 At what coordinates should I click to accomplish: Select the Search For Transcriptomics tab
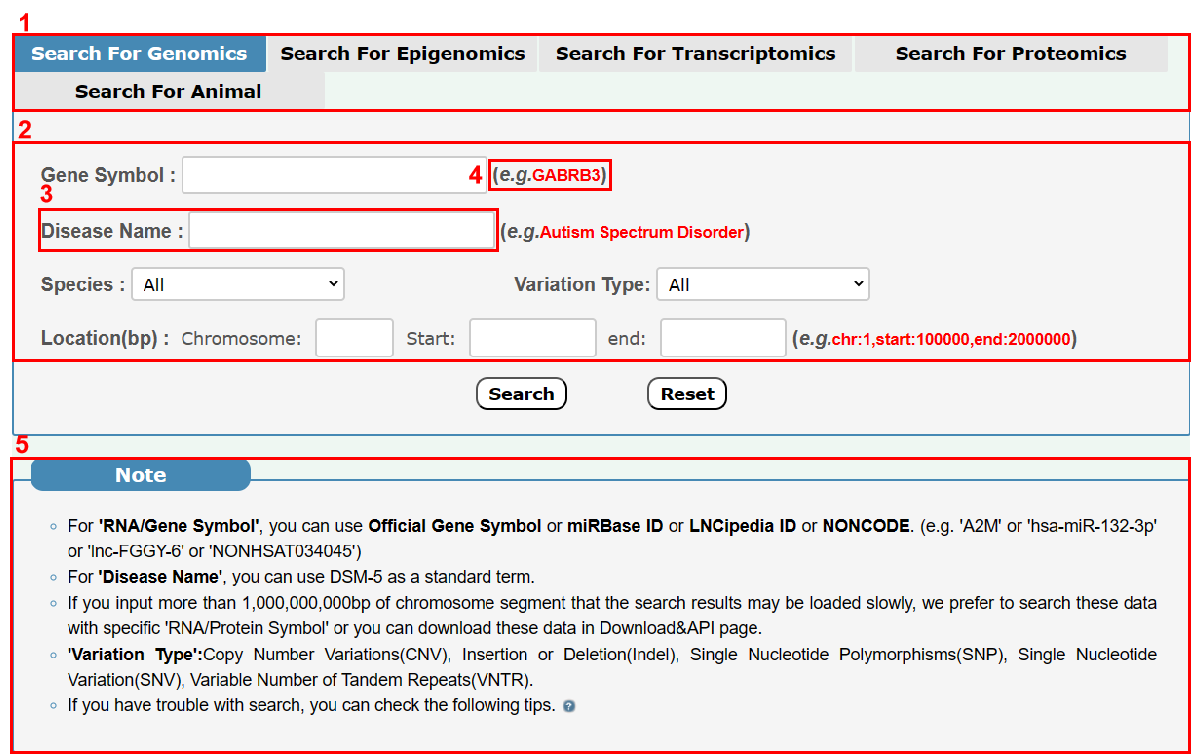click(695, 54)
